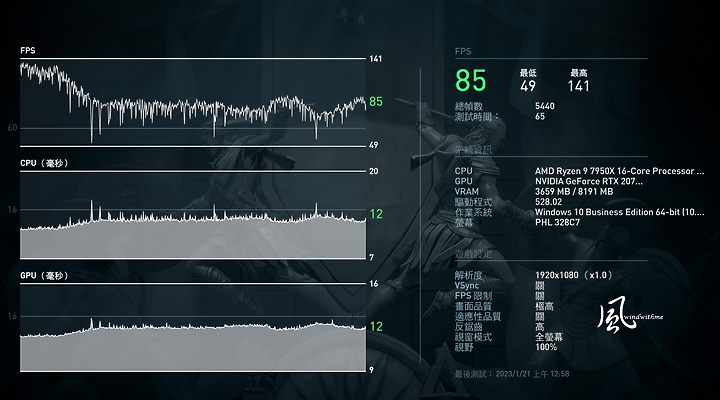
Task: Click the NVIDIA GeForce RTX GPU entry
Action: coord(589,181)
